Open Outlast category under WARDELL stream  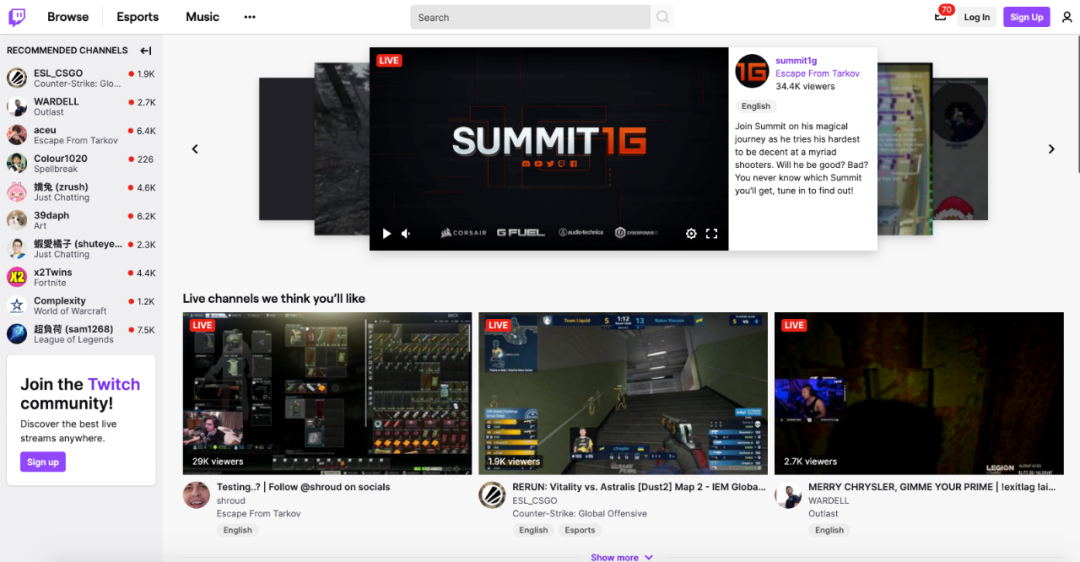click(x=822, y=514)
